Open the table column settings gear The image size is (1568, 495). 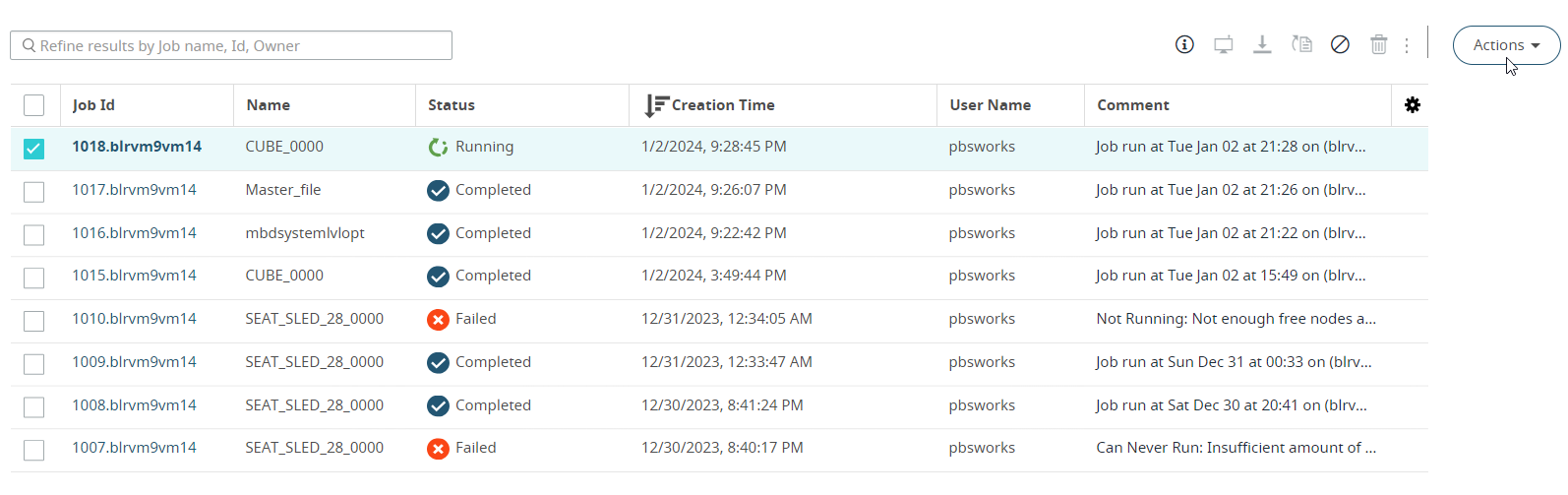pos(1413,105)
